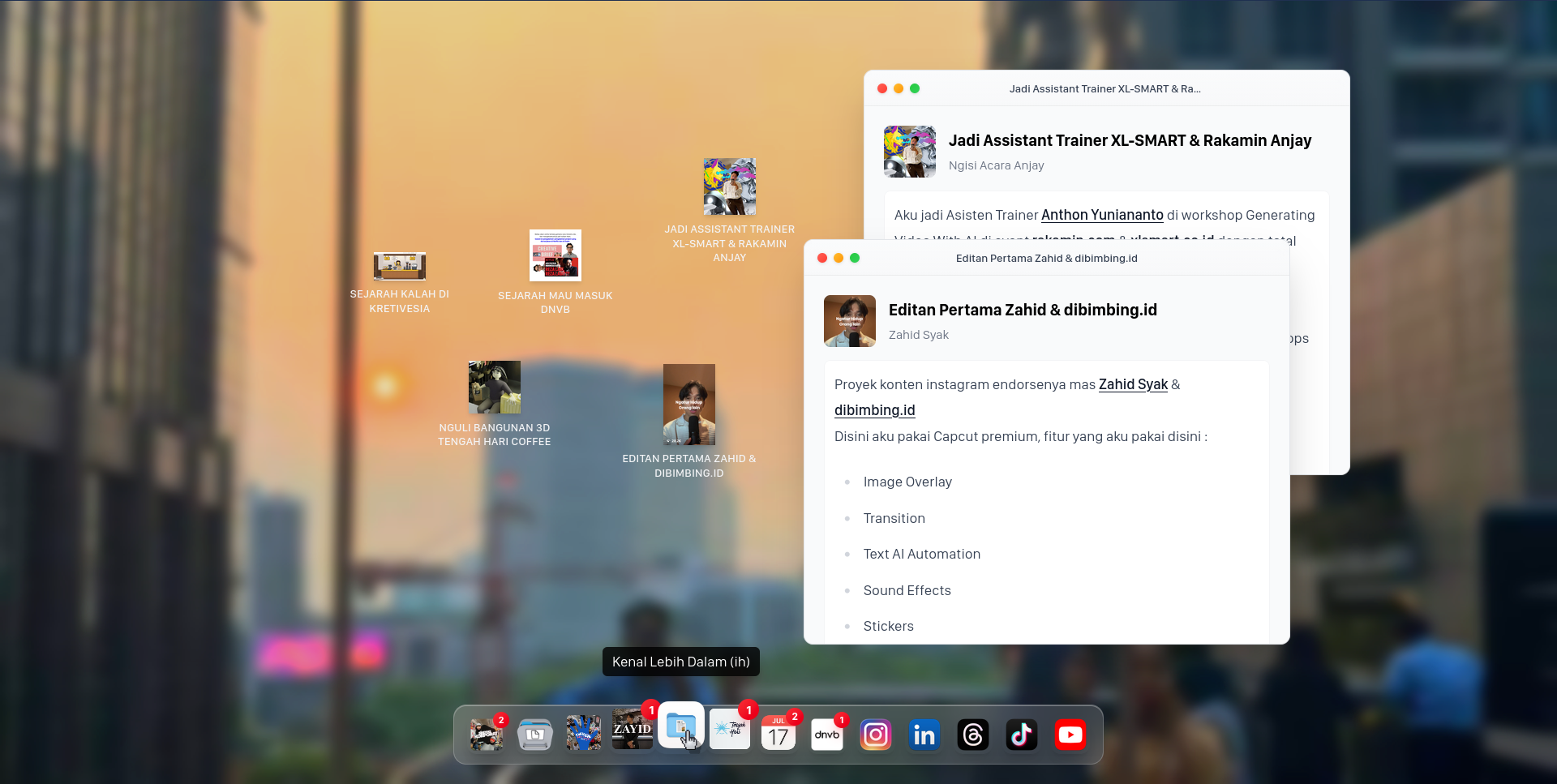Click the 'Zahid Syak' subtitle under the heading

[x=918, y=335]
